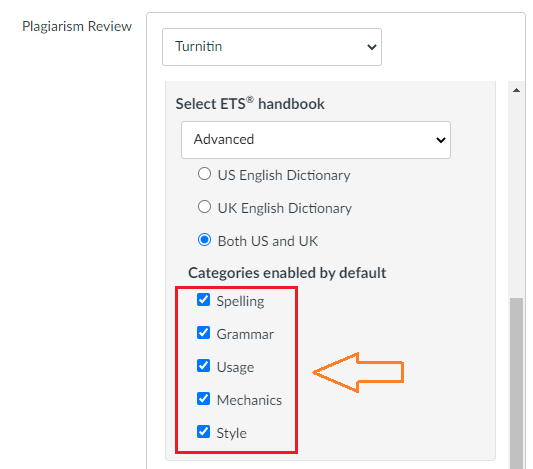Click the chevron arrow beside Turnitin
This screenshot has width=533, height=469.
372,47
